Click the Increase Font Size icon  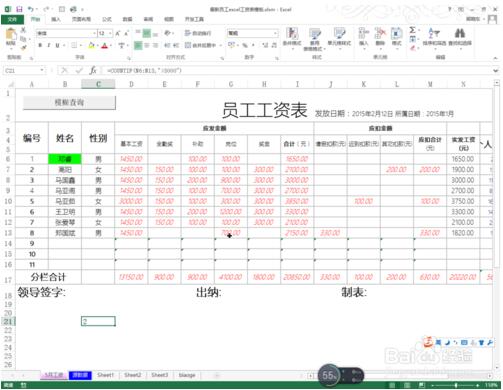pyautogui.click(x=118, y=33)
